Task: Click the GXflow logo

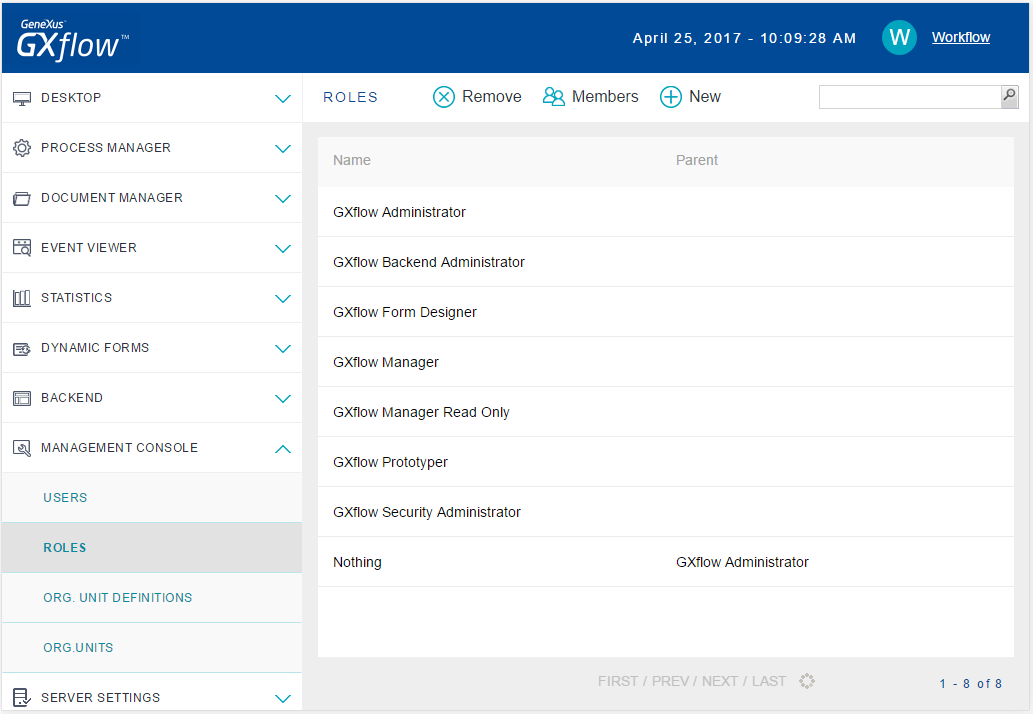Action: click(72, 40)
